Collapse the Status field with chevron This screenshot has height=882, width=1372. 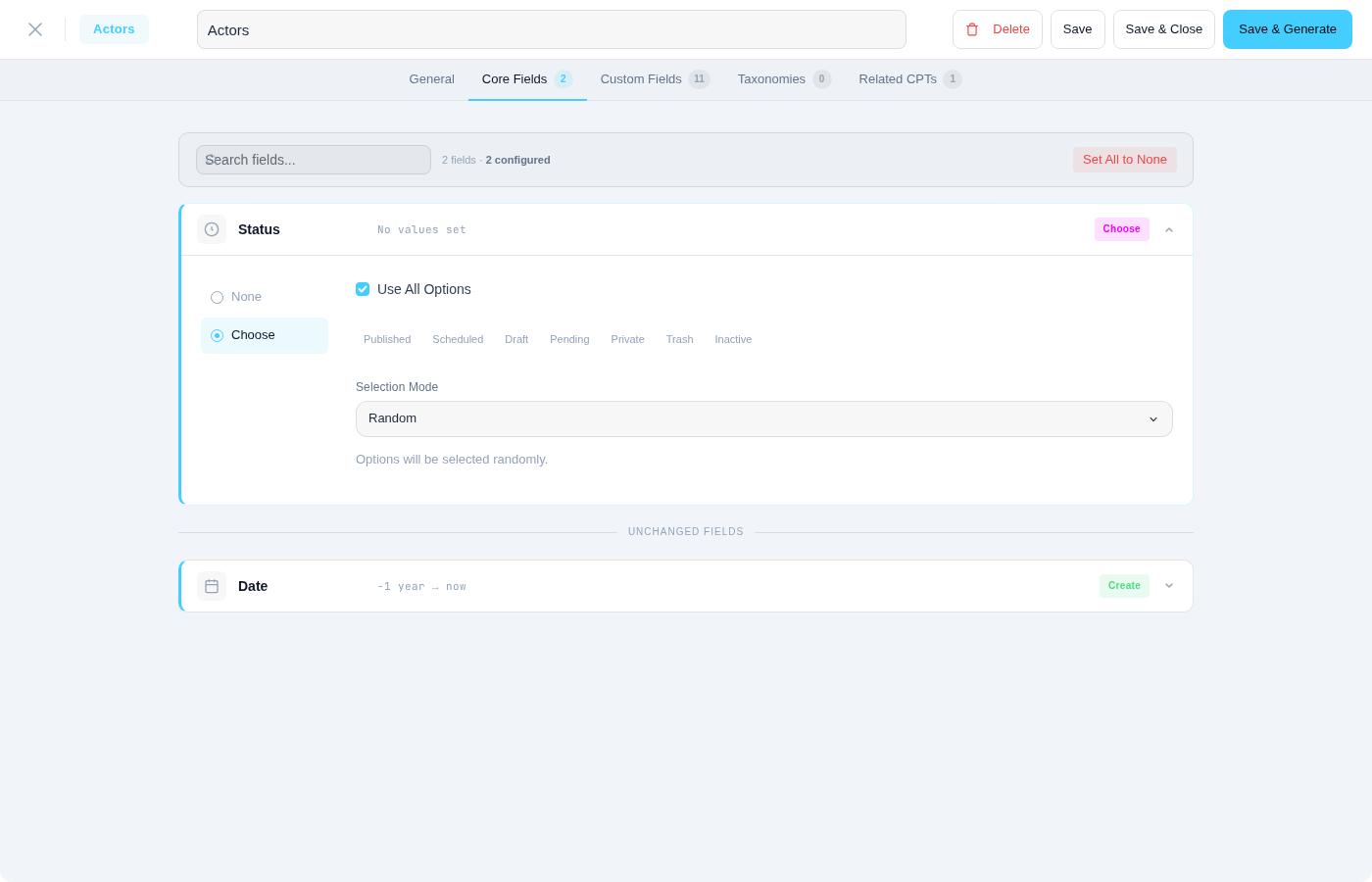click(1169, 229)
